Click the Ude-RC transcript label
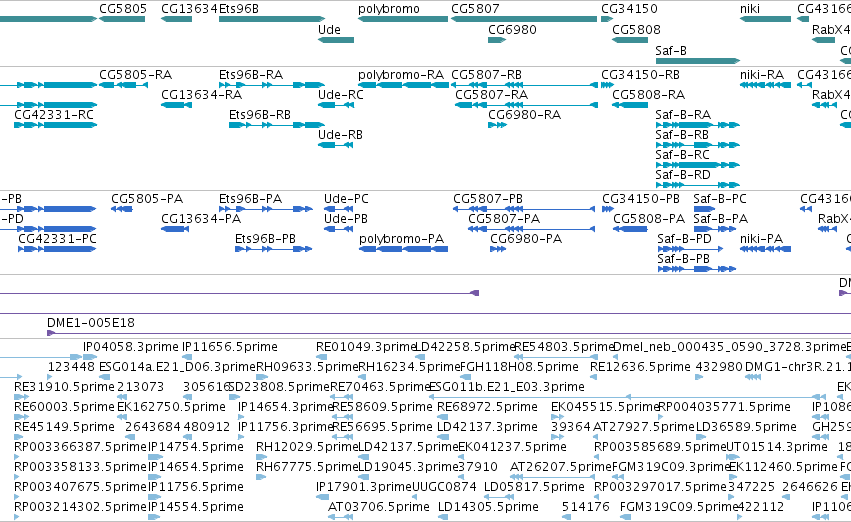The height and width of the screenshot is (522, 851). (x=340, y=94)
